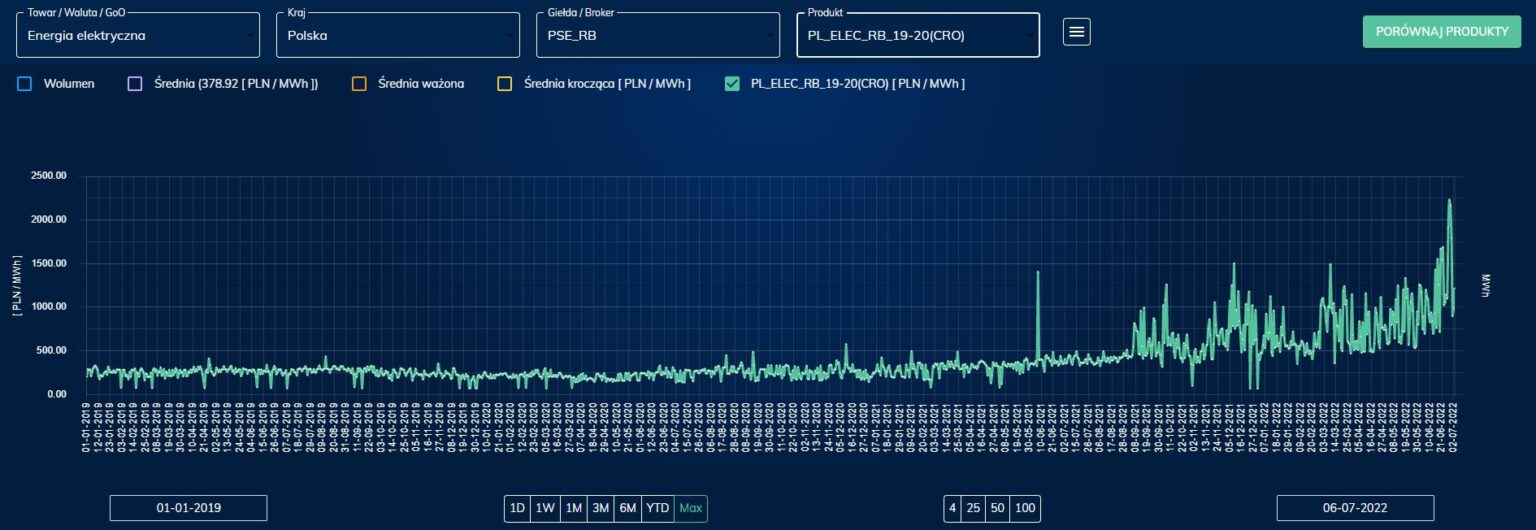The width and height of the screenshot is (1536, 530).
Task: Turn on Średnia krocząca checkbox
Action: 505,84
